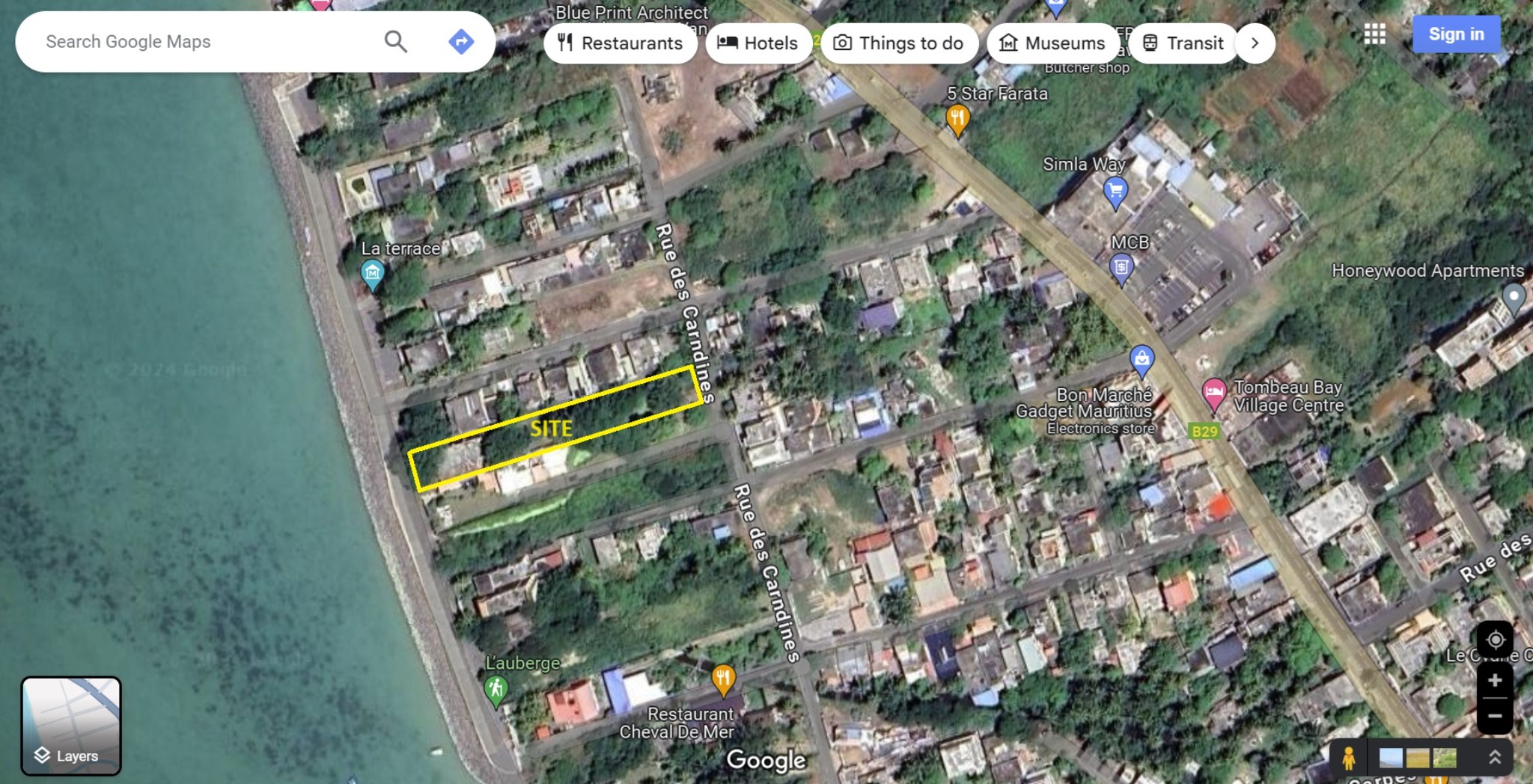1533x784 pixels.
Task: Click the Blue Print Architect label
Action: click(631, 13)
